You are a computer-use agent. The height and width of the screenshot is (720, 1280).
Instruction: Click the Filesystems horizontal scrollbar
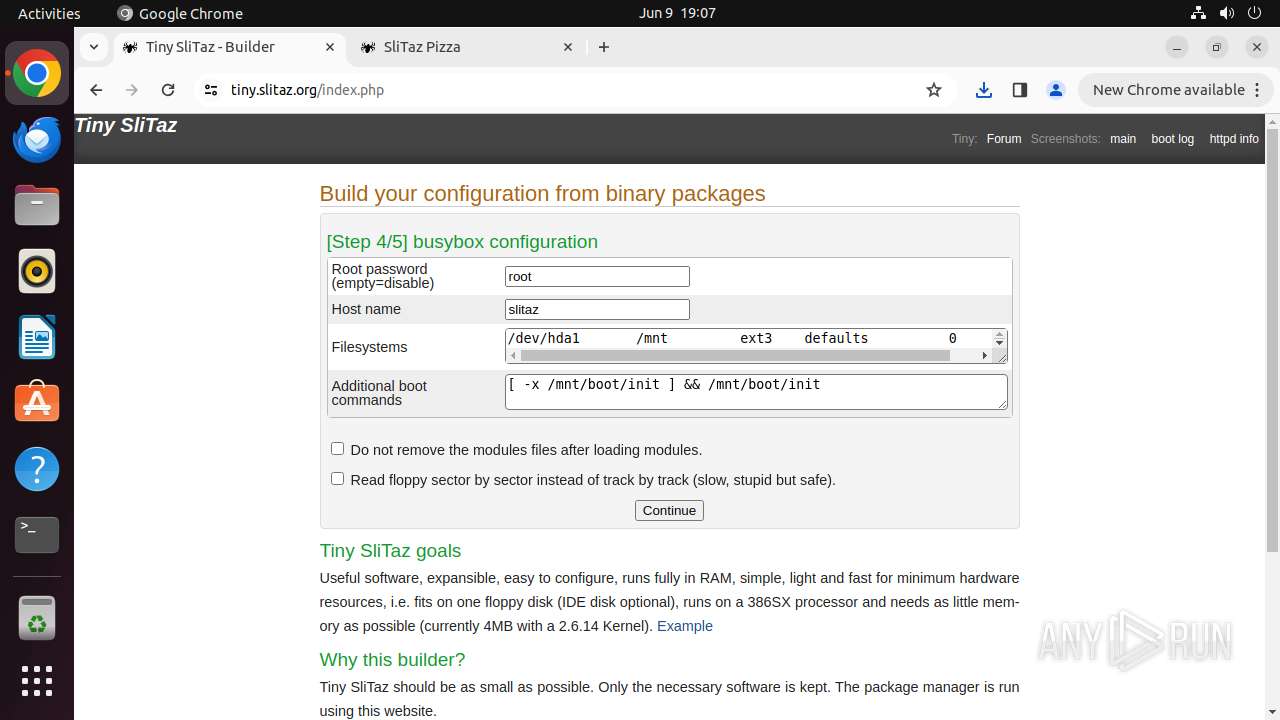click(x=735, y=355)
